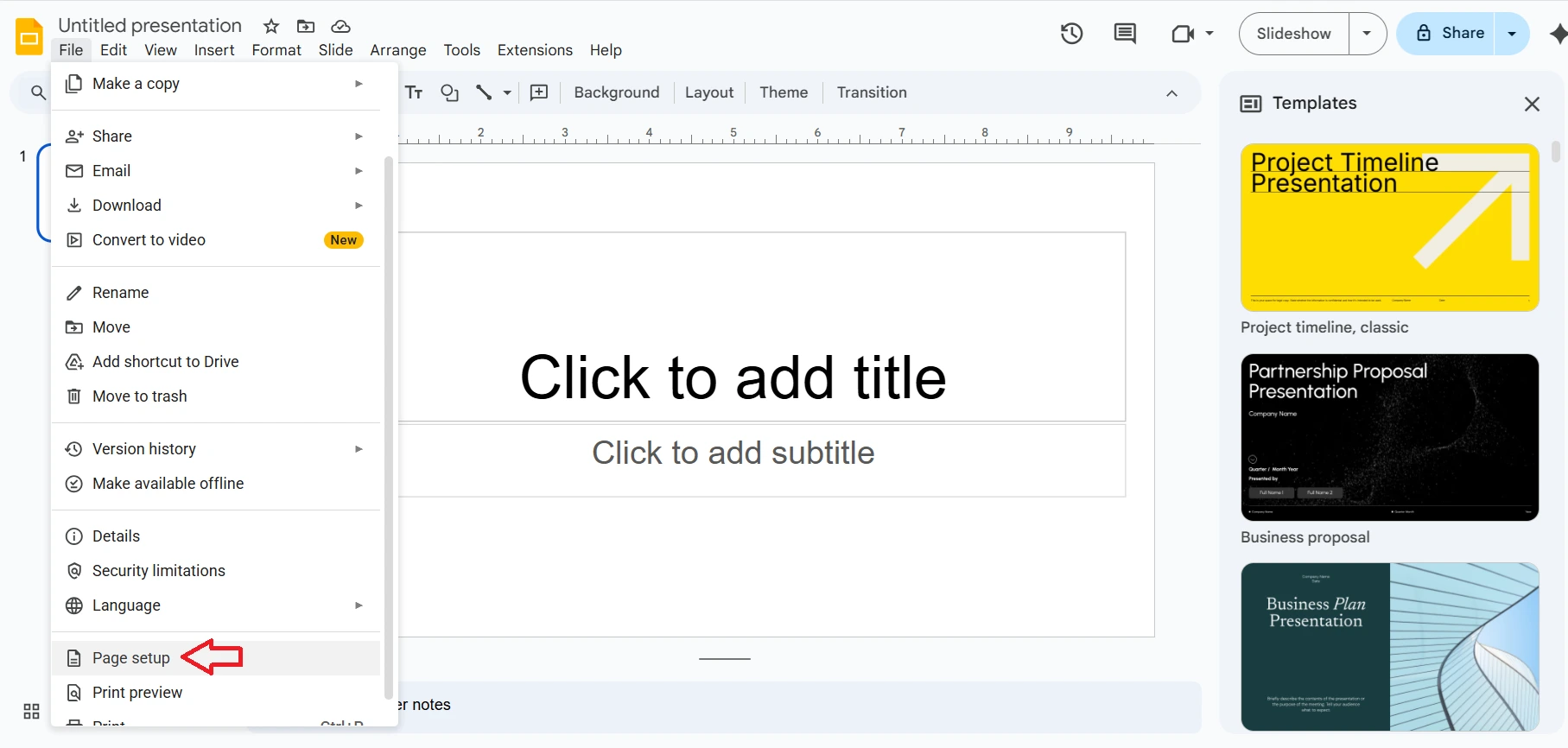Click the search menus magnifier icon
The height and width of the screenshot is (748, 1568).
coord(38,92)
